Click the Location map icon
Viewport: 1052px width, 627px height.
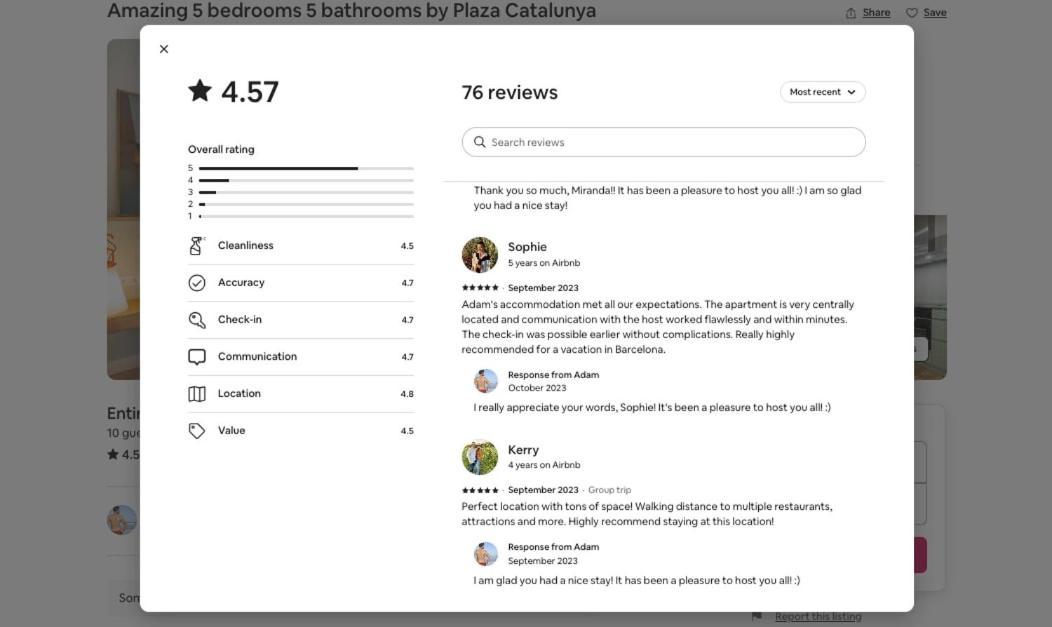(x=197, y=394)
